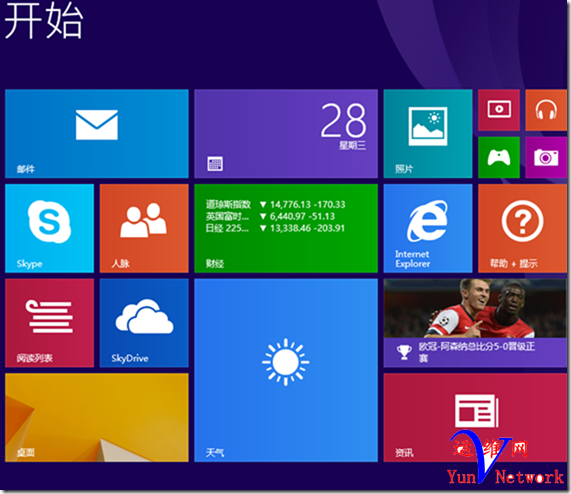571x494 pixels.
Task: Click the 星期三 weekday label
Action: coord(353,146)
